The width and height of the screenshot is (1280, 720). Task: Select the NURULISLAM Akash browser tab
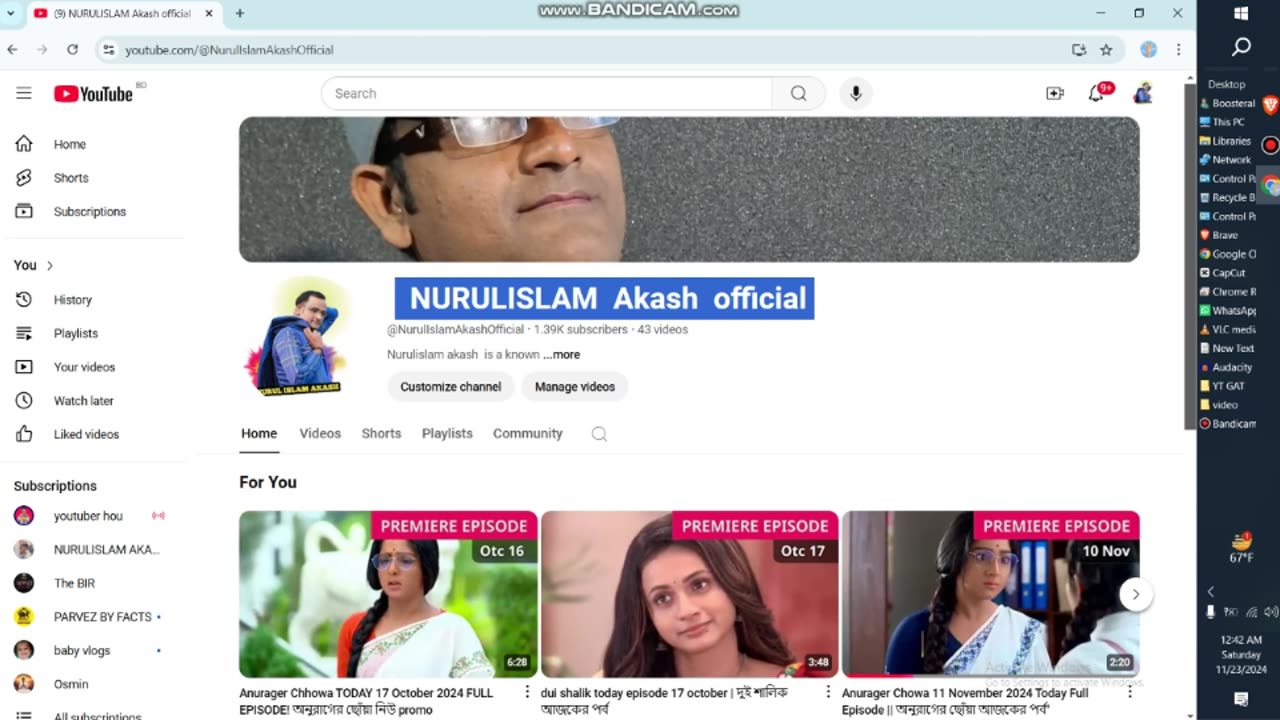[x=123, y=13]
